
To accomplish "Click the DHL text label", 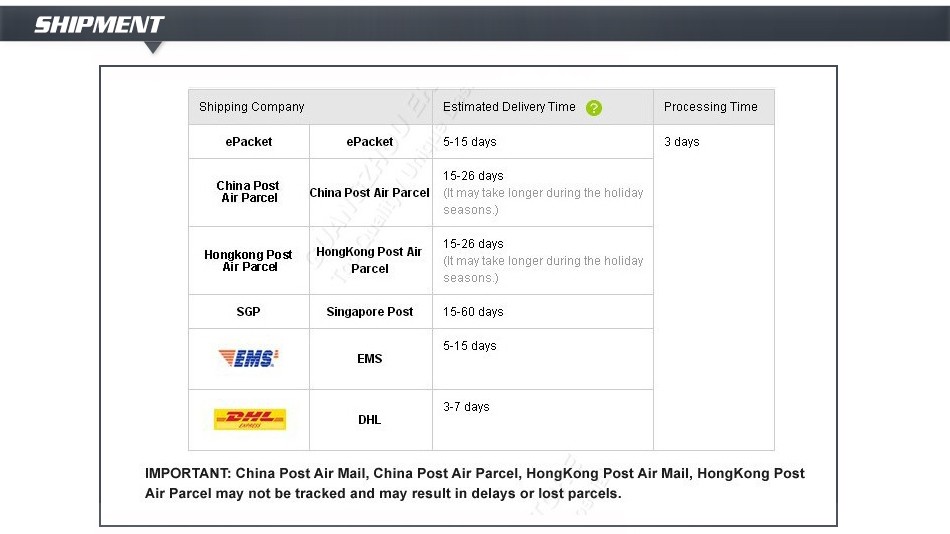I will (370, 419).
